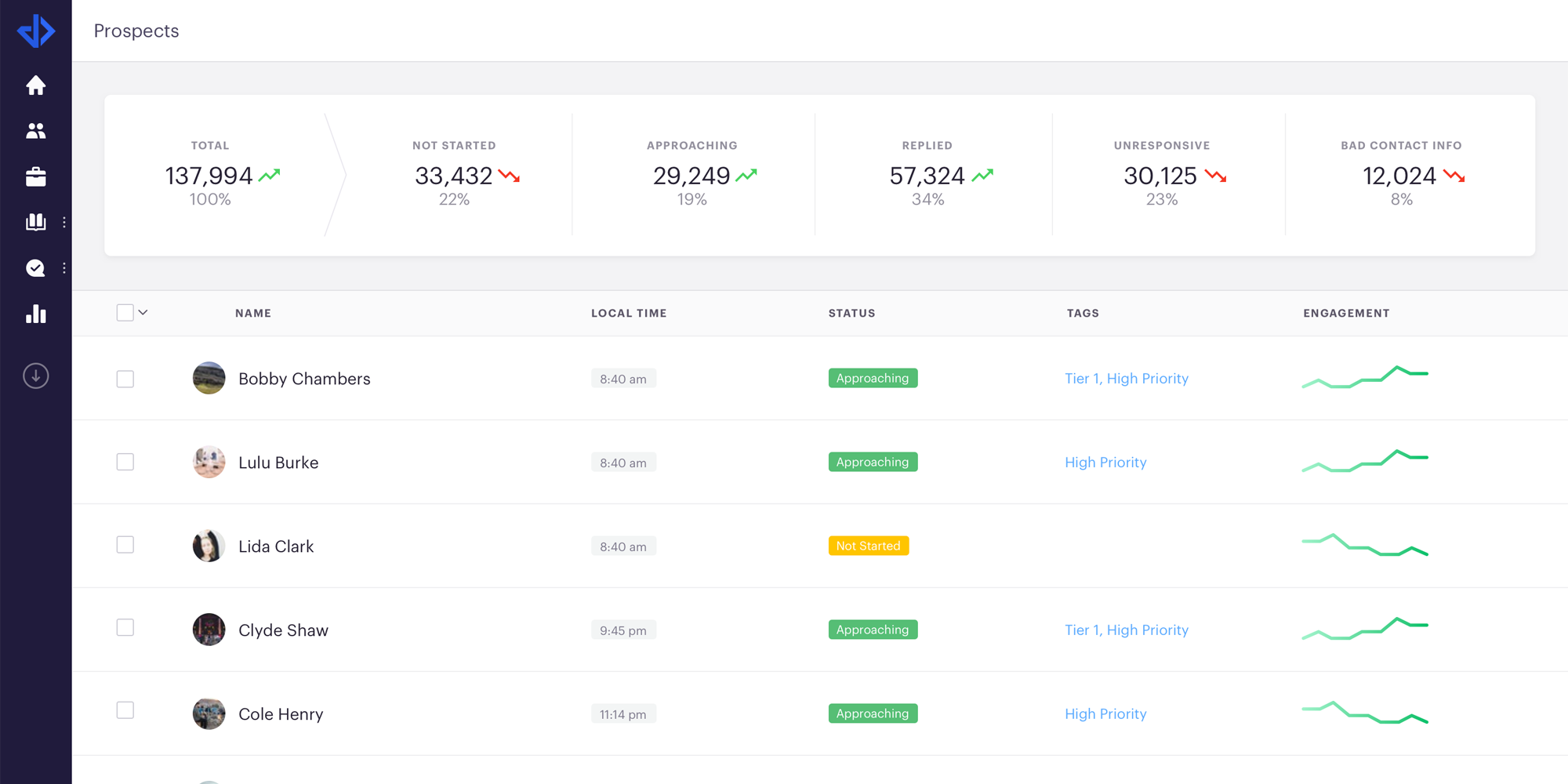Click Cole Henry's 11:14 pm local time
Viewport: 1568px width, 784px height.
coord(623,714)
